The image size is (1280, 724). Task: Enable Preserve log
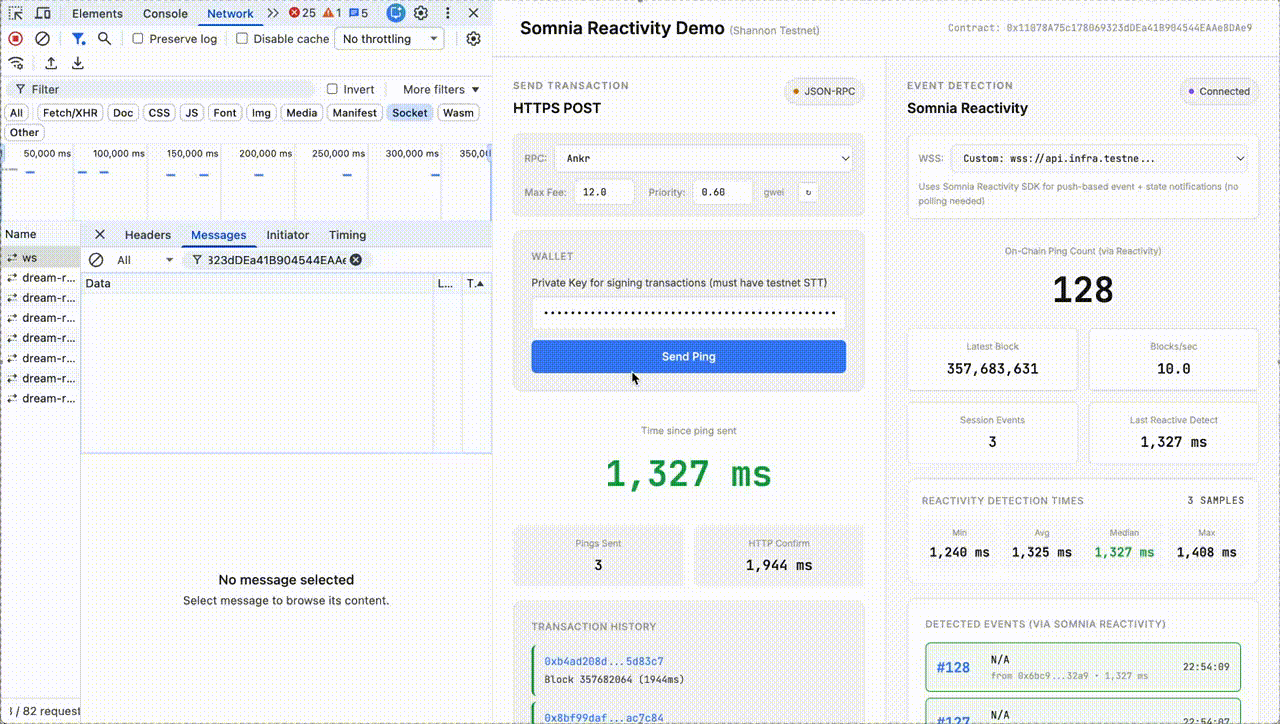(138, 38)
